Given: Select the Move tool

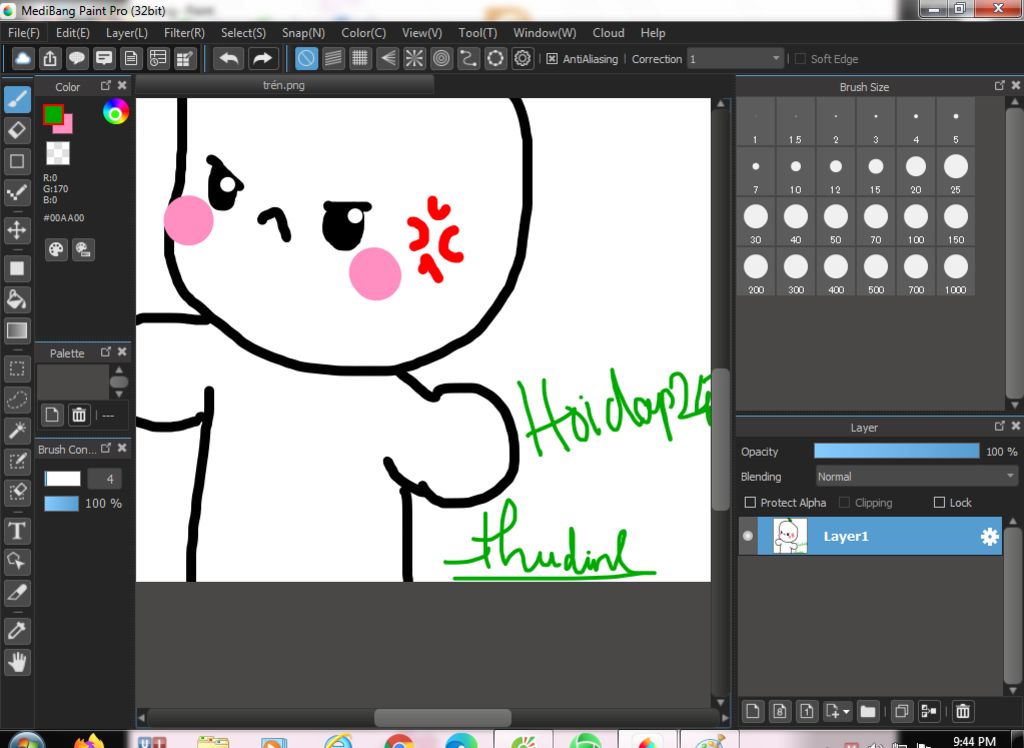Looking at the screenshot, I should (x=18, y=230).
